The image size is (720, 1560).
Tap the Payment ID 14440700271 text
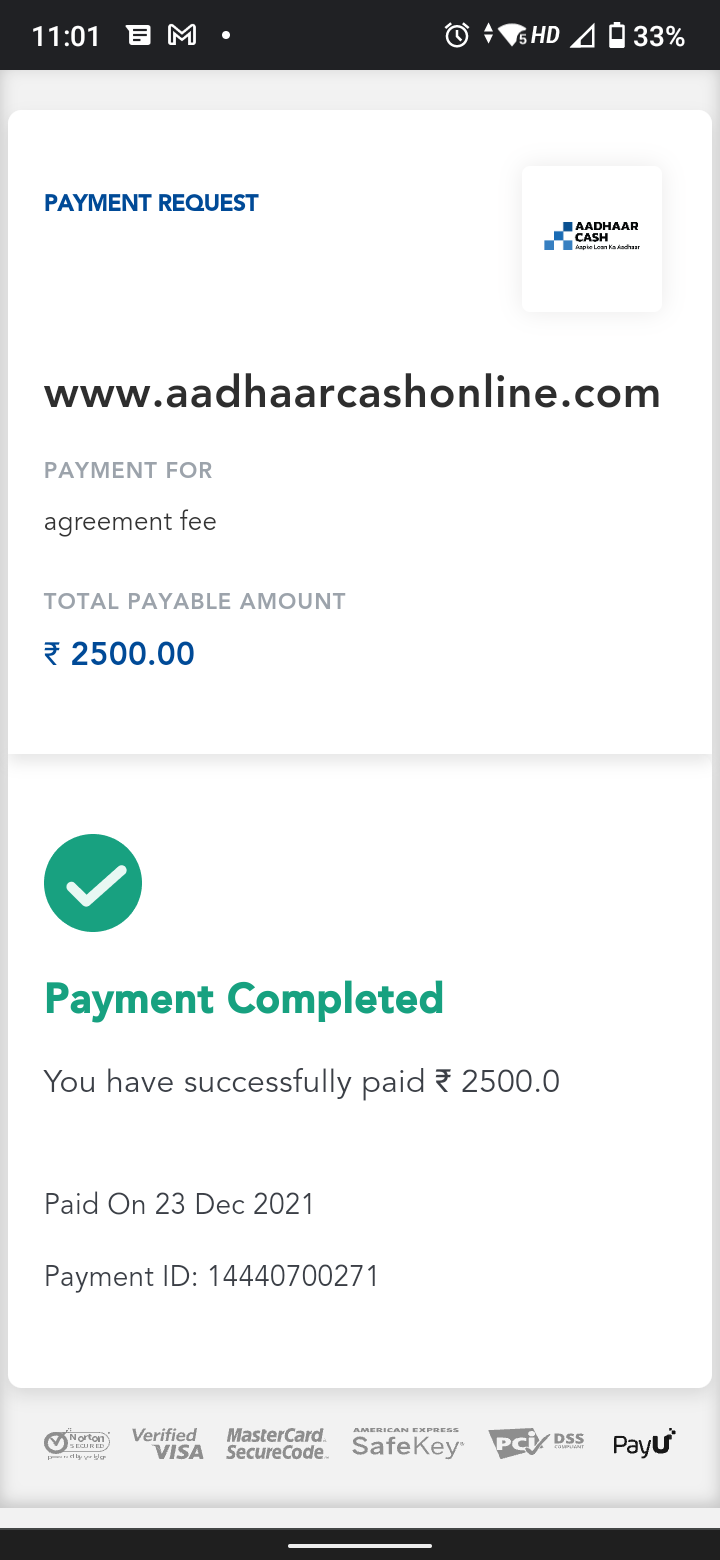click(x=211, y=1276)
